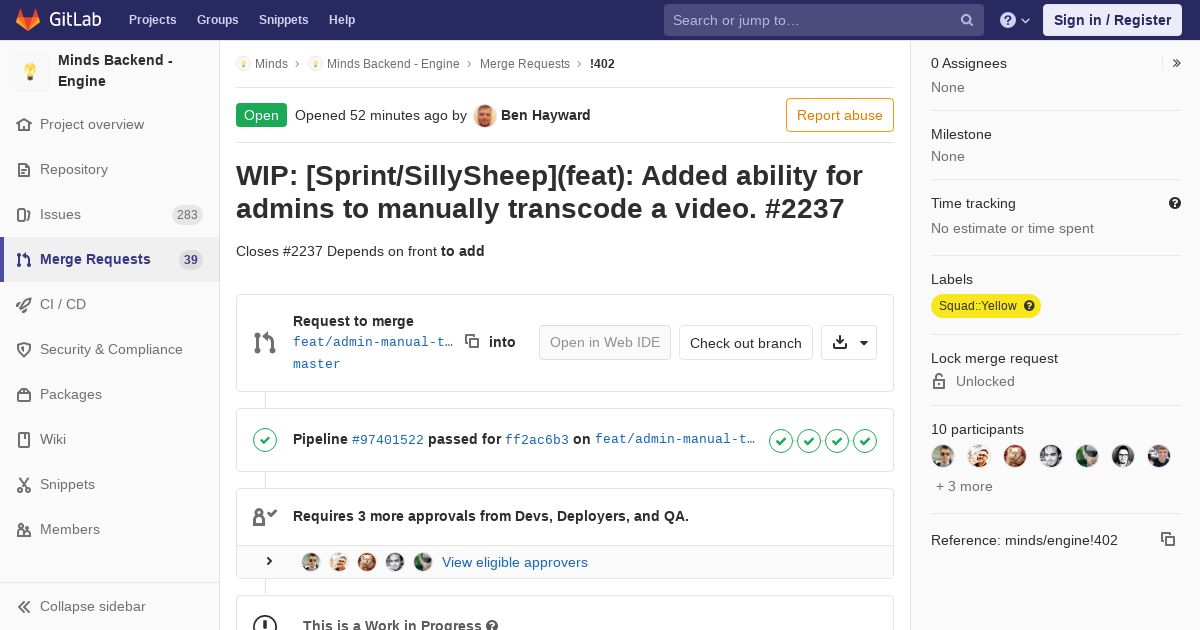The width and height of the screenshot is (1200, 630).
Task: Click the Squad::Yellow label help icon
Action: [1029, 306]
